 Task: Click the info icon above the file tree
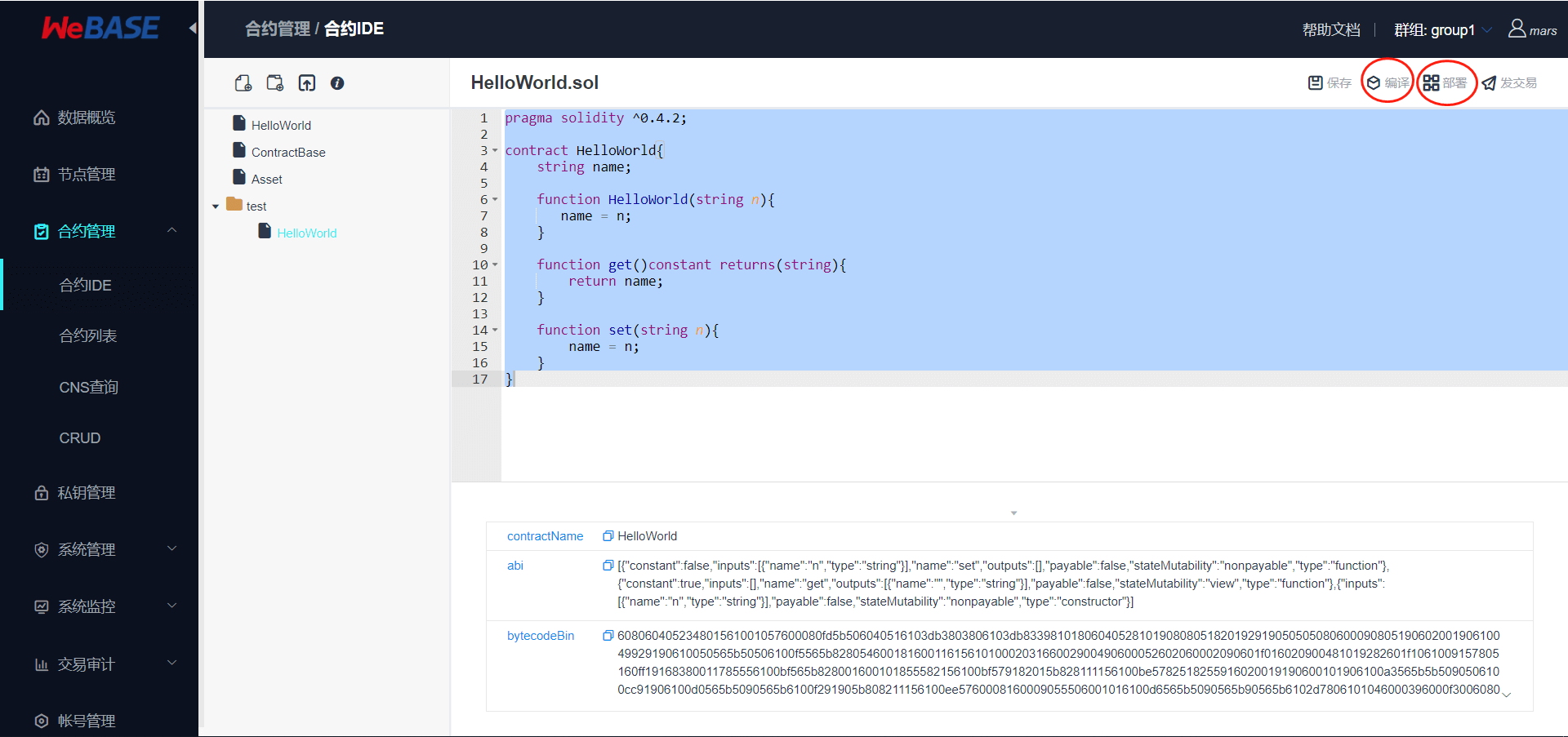point(337,82)
